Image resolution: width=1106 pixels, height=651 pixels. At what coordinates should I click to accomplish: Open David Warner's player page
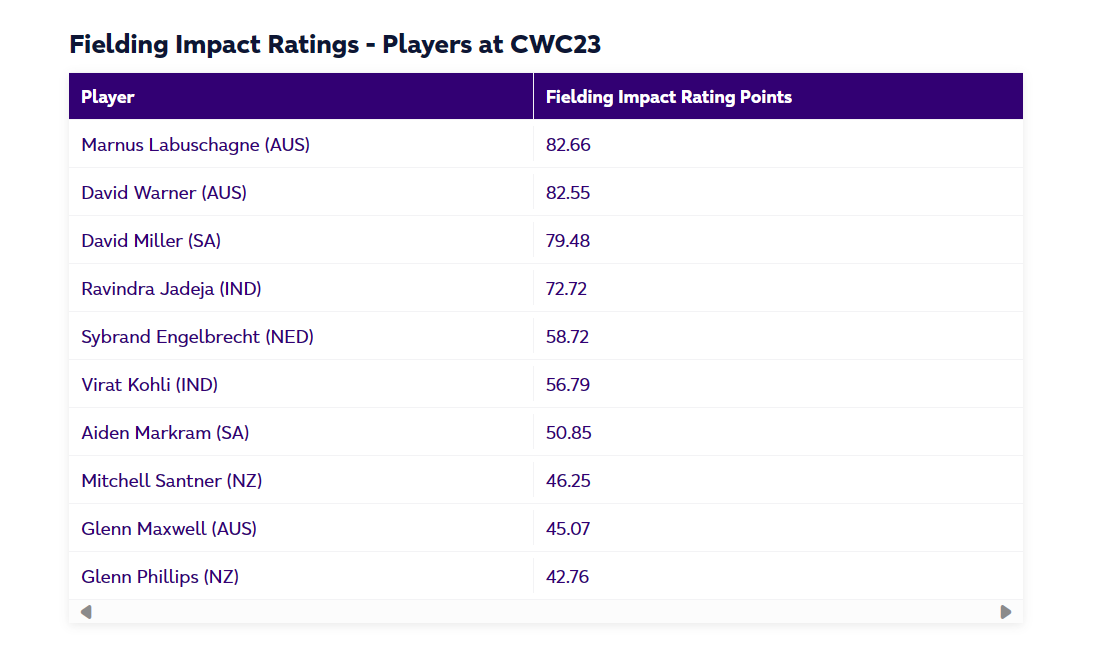click(x=163, y=192)
